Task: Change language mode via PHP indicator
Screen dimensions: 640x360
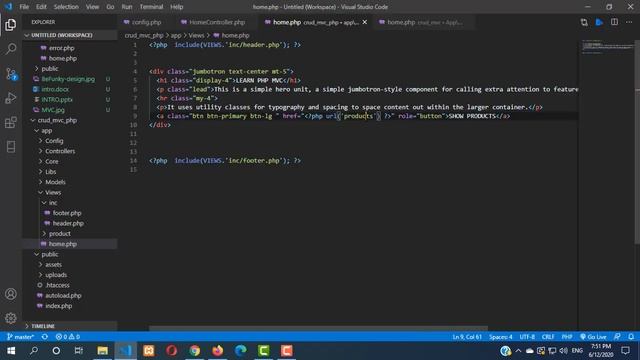Action: tap(567, 337)
